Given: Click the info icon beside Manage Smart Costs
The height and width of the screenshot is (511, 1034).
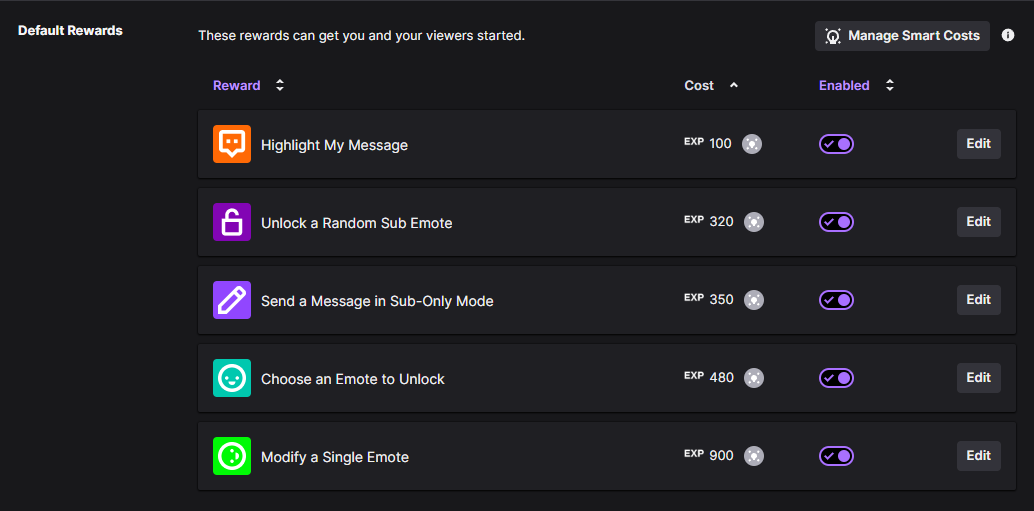Looking at the screenshot, I should [1008, 36].
